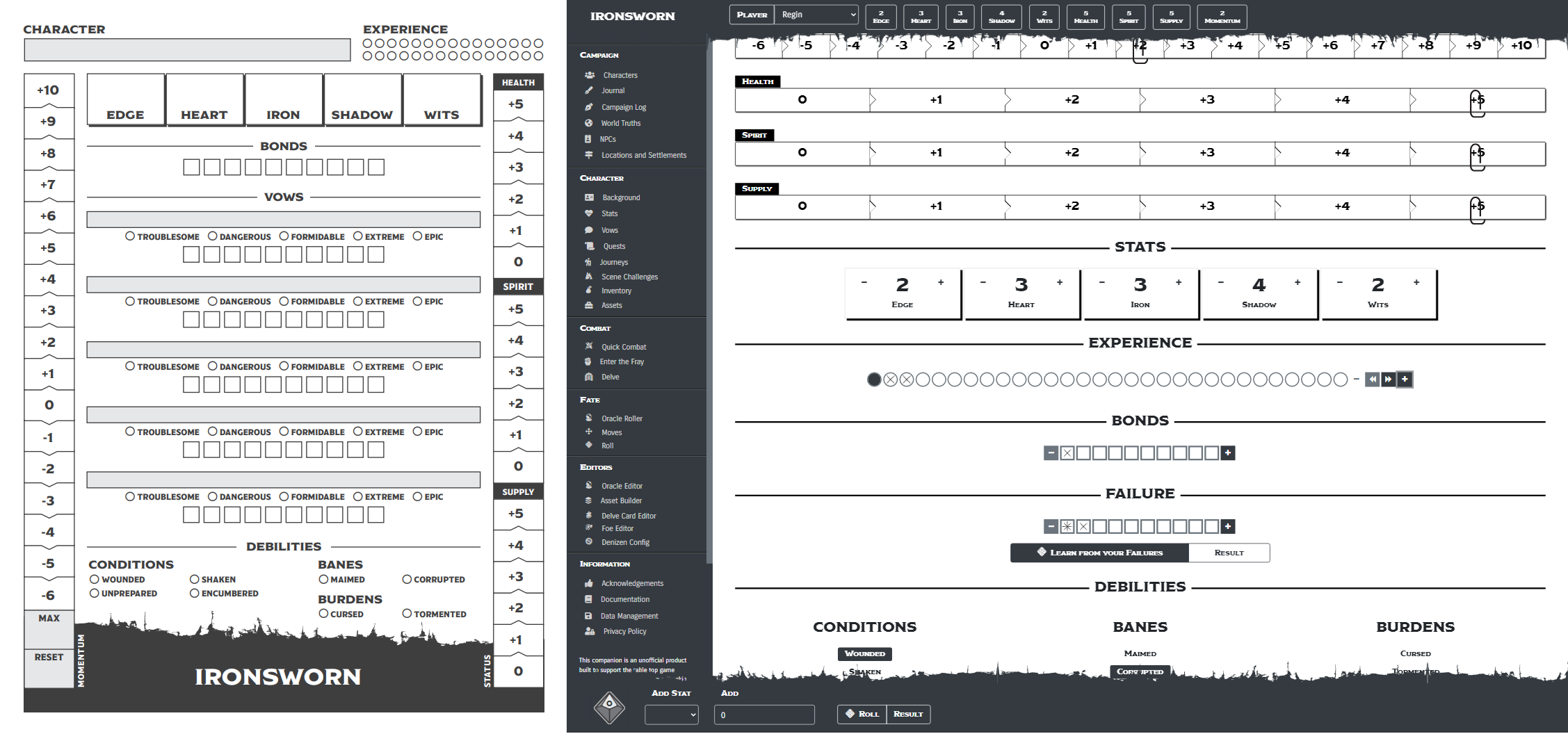Open the Oracle Editor icon
The width and height of the screenshot is (1568, 734).
pyautogui.click(x=589, y=485)
